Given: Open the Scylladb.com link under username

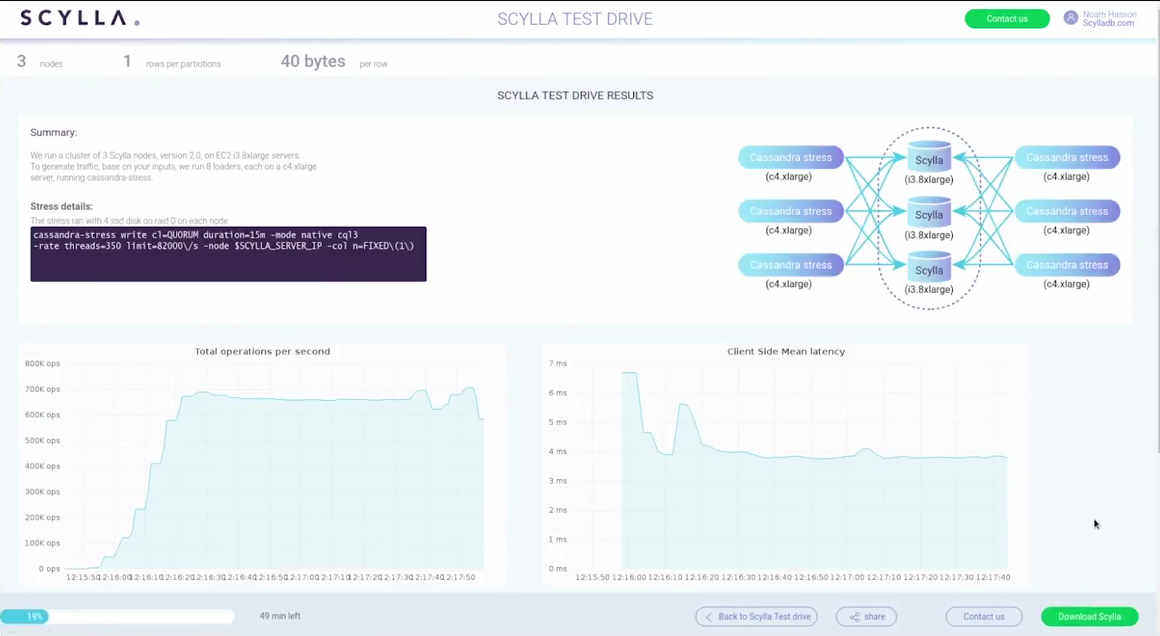Looking at the screenshot, I should click(1109, 23).
